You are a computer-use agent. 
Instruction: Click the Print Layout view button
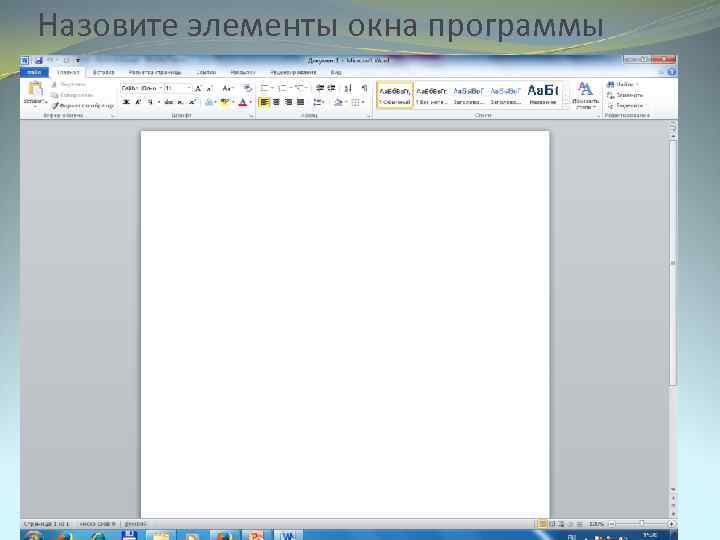coord(542,524)
